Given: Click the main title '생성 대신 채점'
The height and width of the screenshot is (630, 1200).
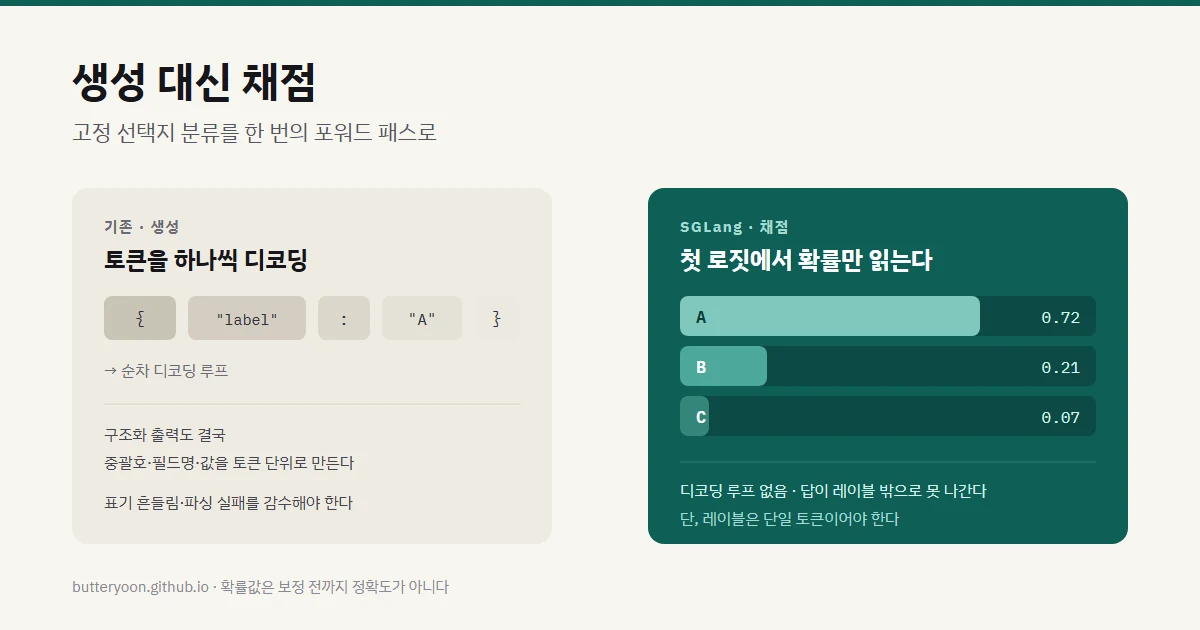Looking at the screenshot, I should pos(194,82).
